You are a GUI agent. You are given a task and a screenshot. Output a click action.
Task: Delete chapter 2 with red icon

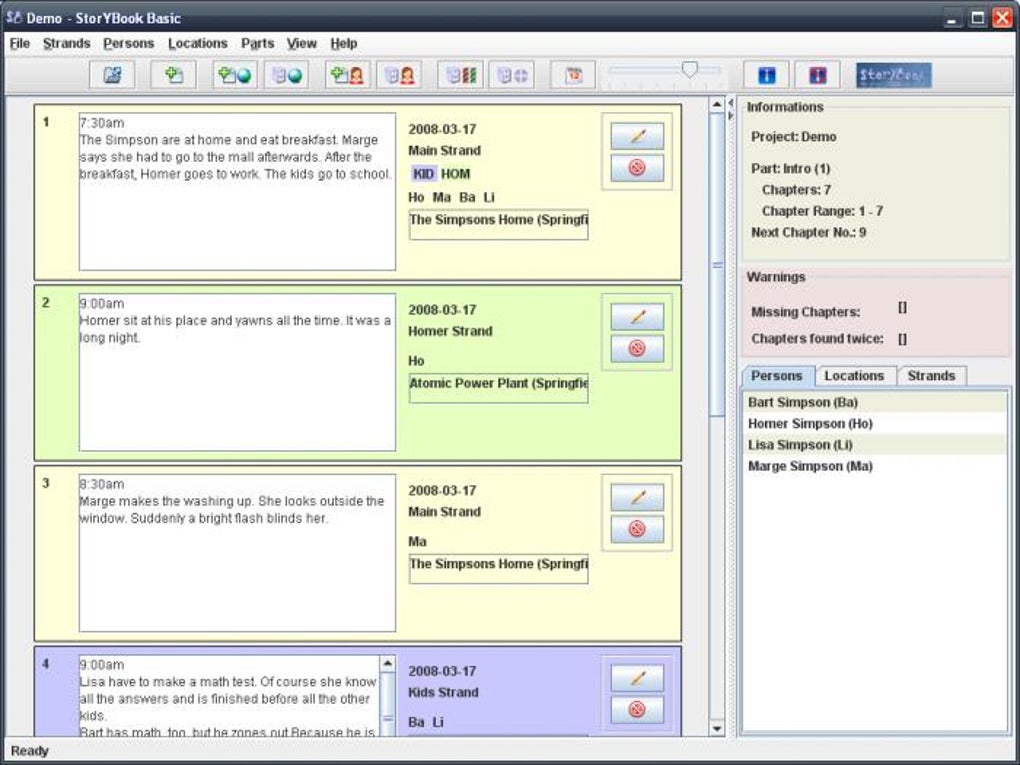click(637, 348)
